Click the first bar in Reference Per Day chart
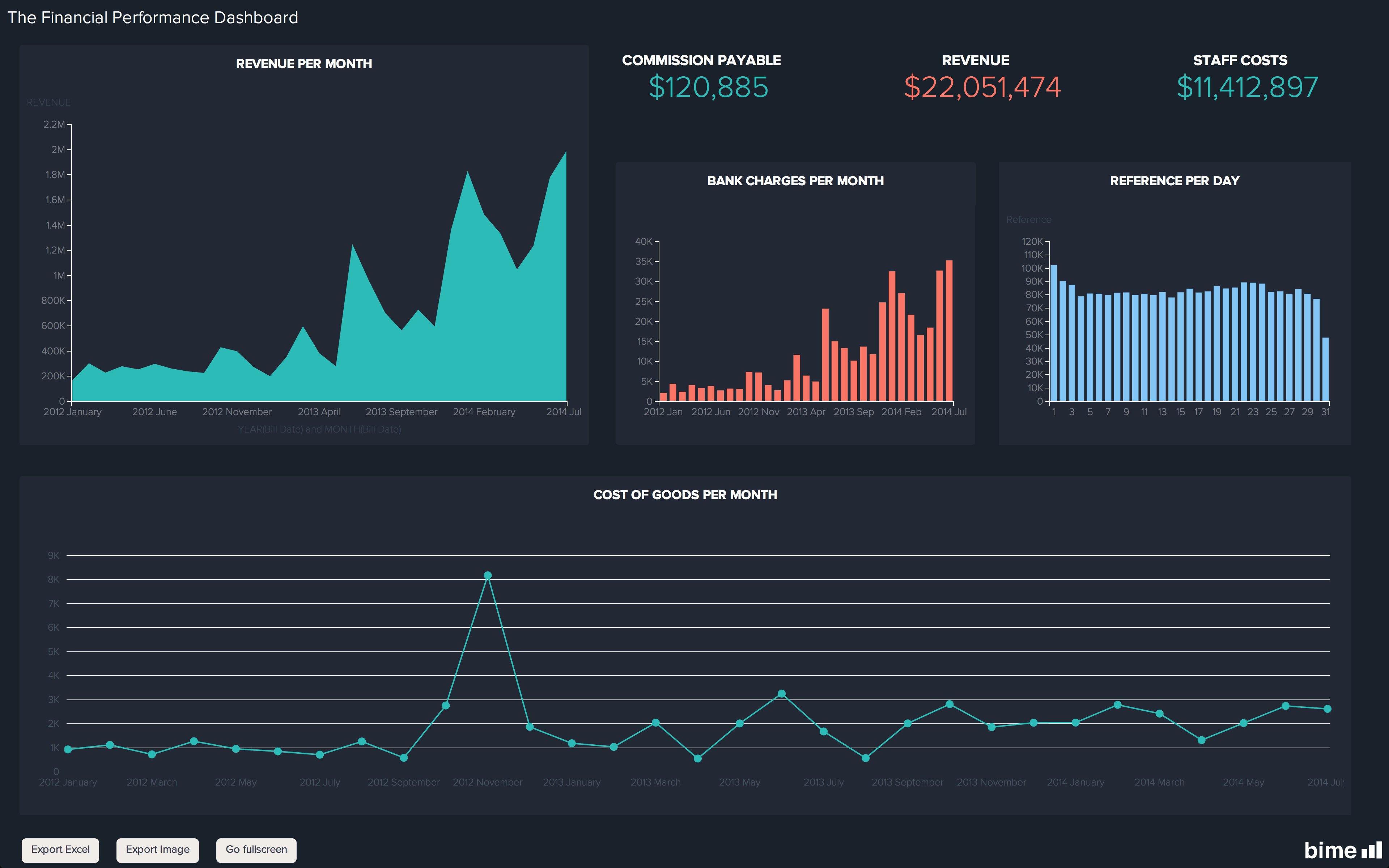The image size is (1389, 868). [1053, 333]
